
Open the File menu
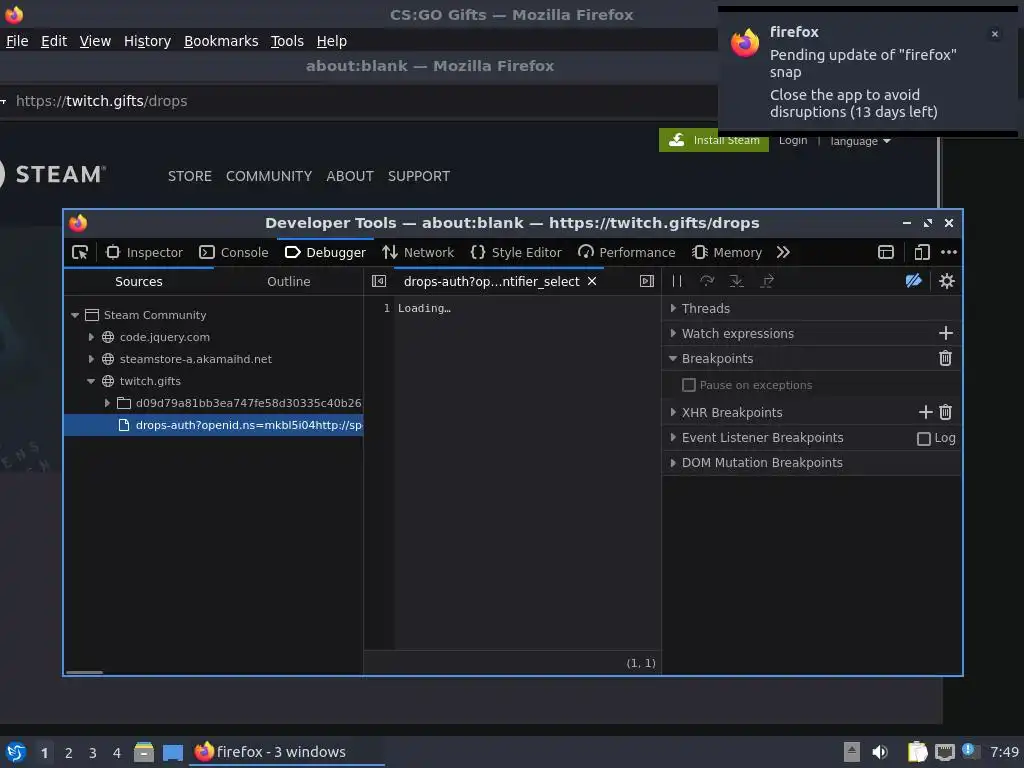(17, 41)
